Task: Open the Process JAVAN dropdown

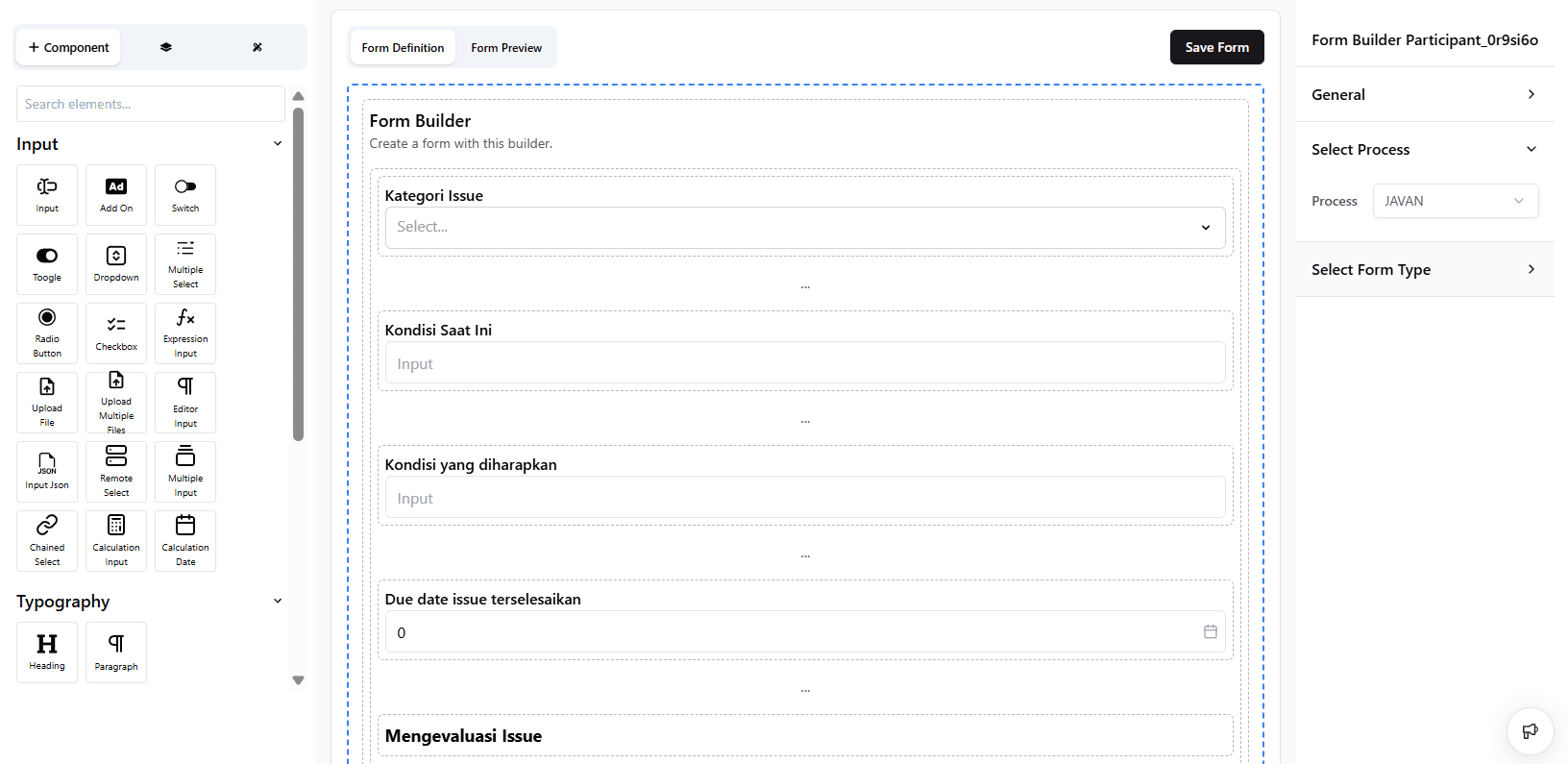Action: pos(1455,201)
